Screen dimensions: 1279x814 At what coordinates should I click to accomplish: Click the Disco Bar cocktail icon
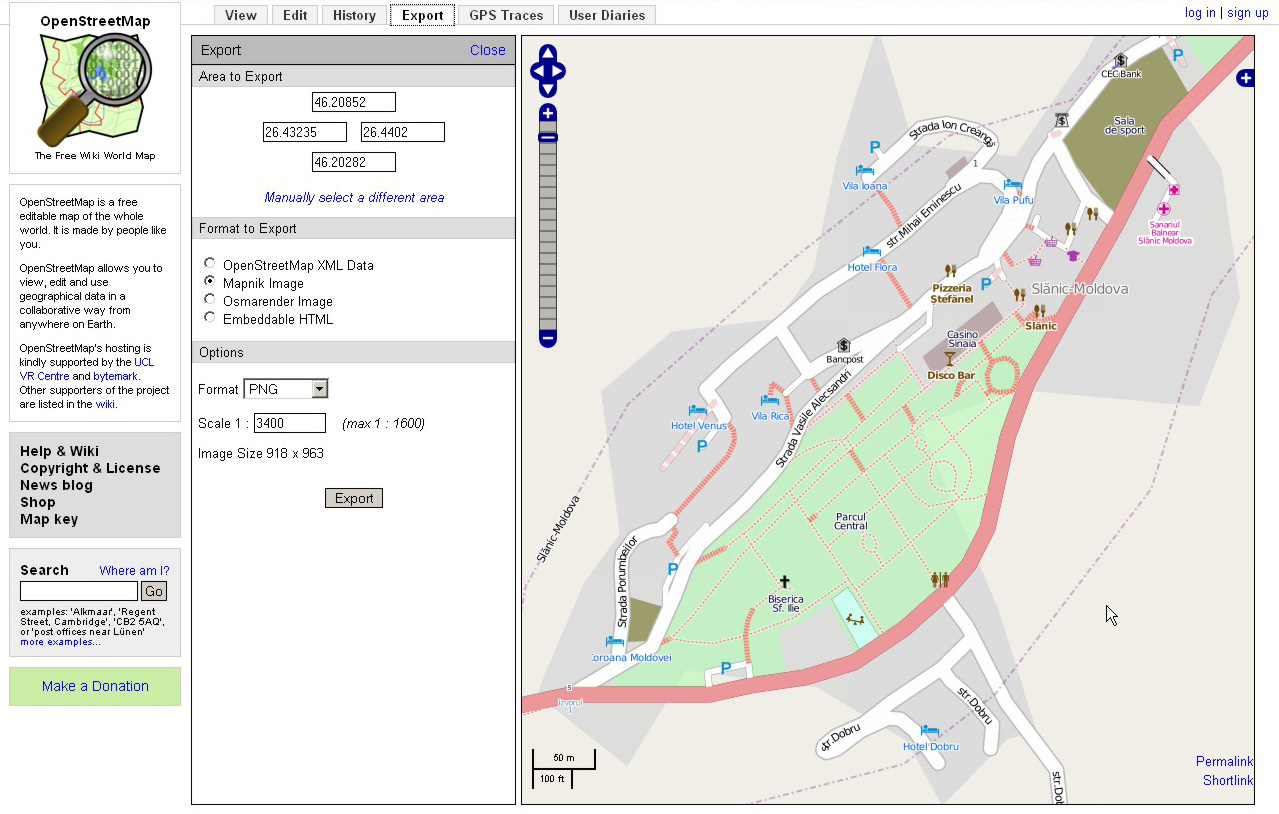950,359
